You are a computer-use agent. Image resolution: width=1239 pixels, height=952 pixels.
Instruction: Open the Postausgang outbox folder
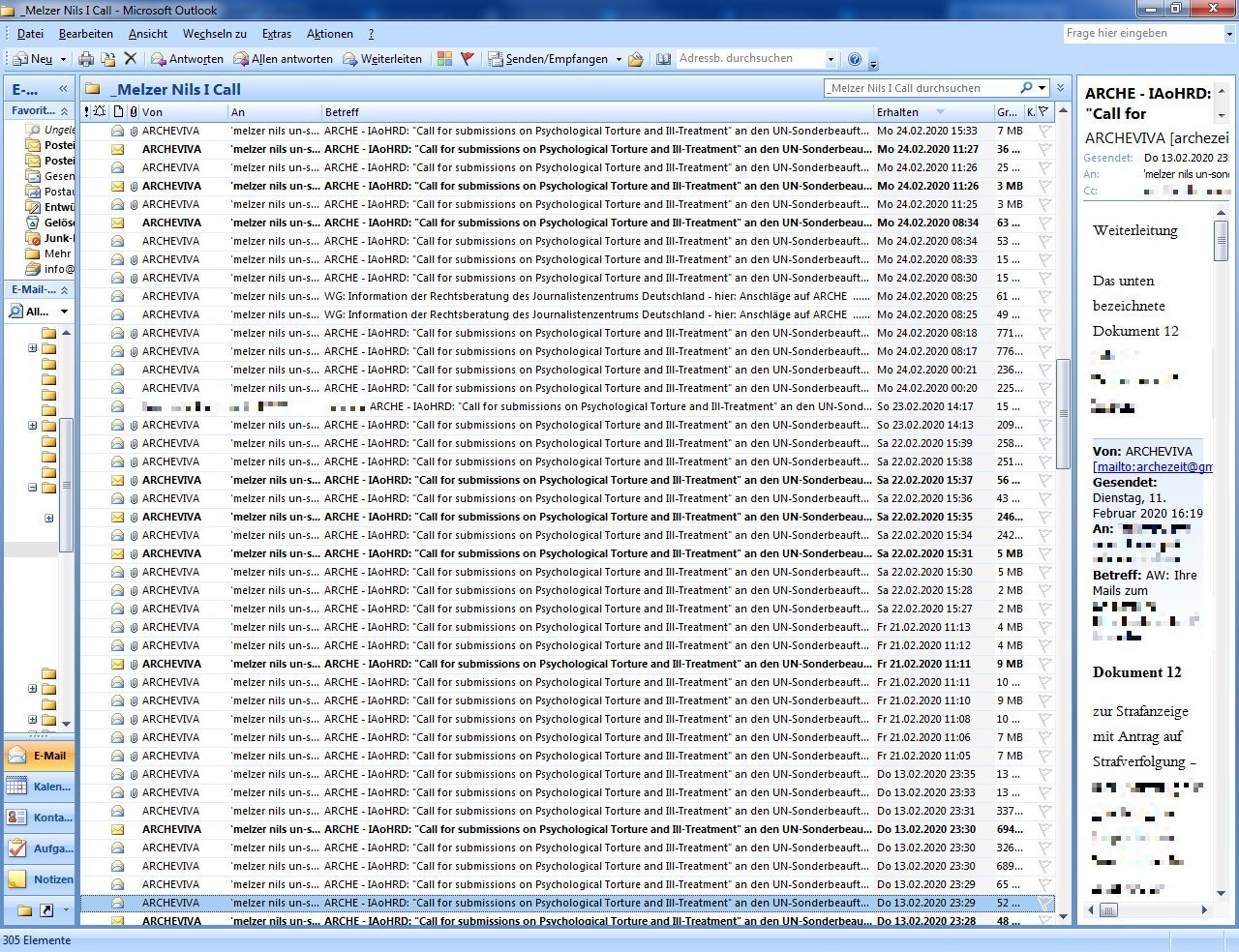point(50,192)
